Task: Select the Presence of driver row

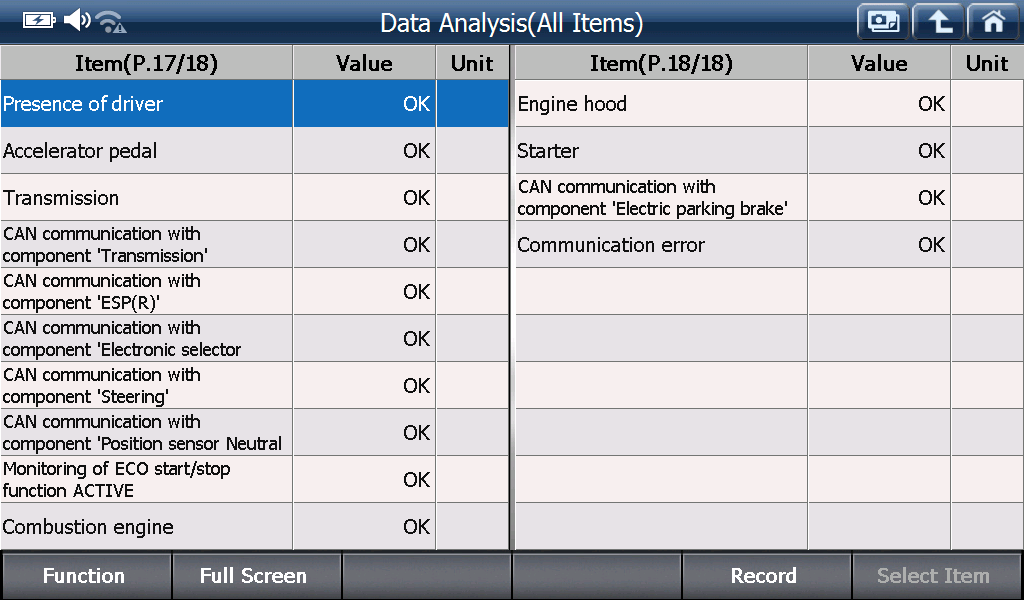Action: (x=254, y=103)
